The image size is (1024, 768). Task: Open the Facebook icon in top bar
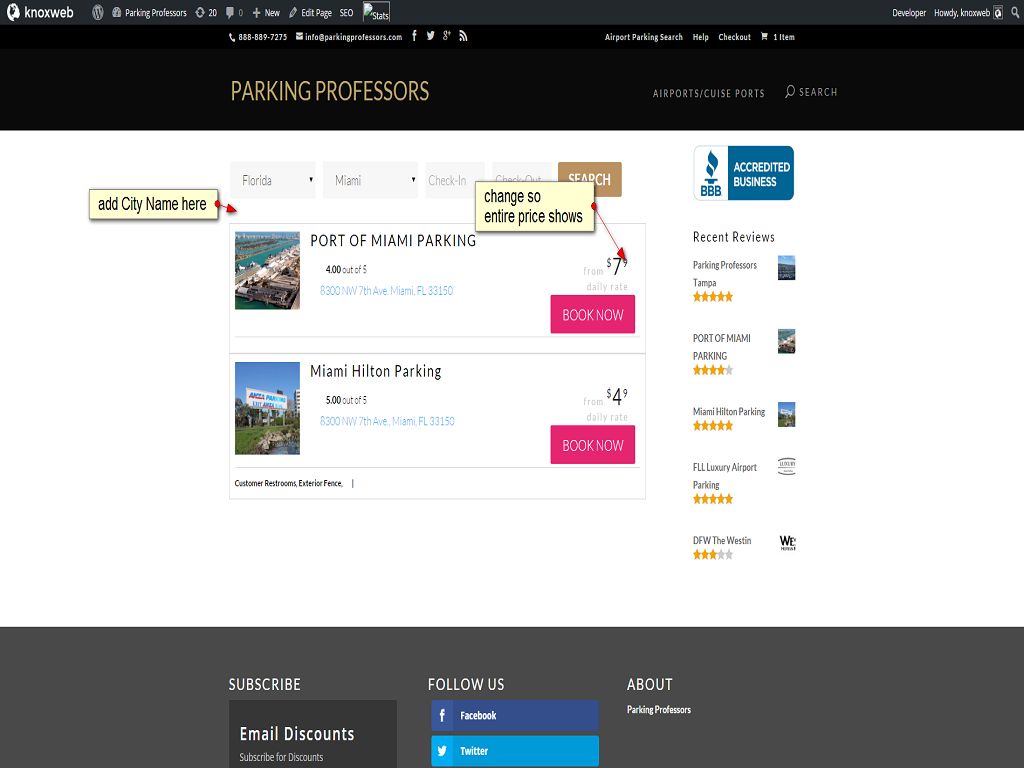[414, 36]
